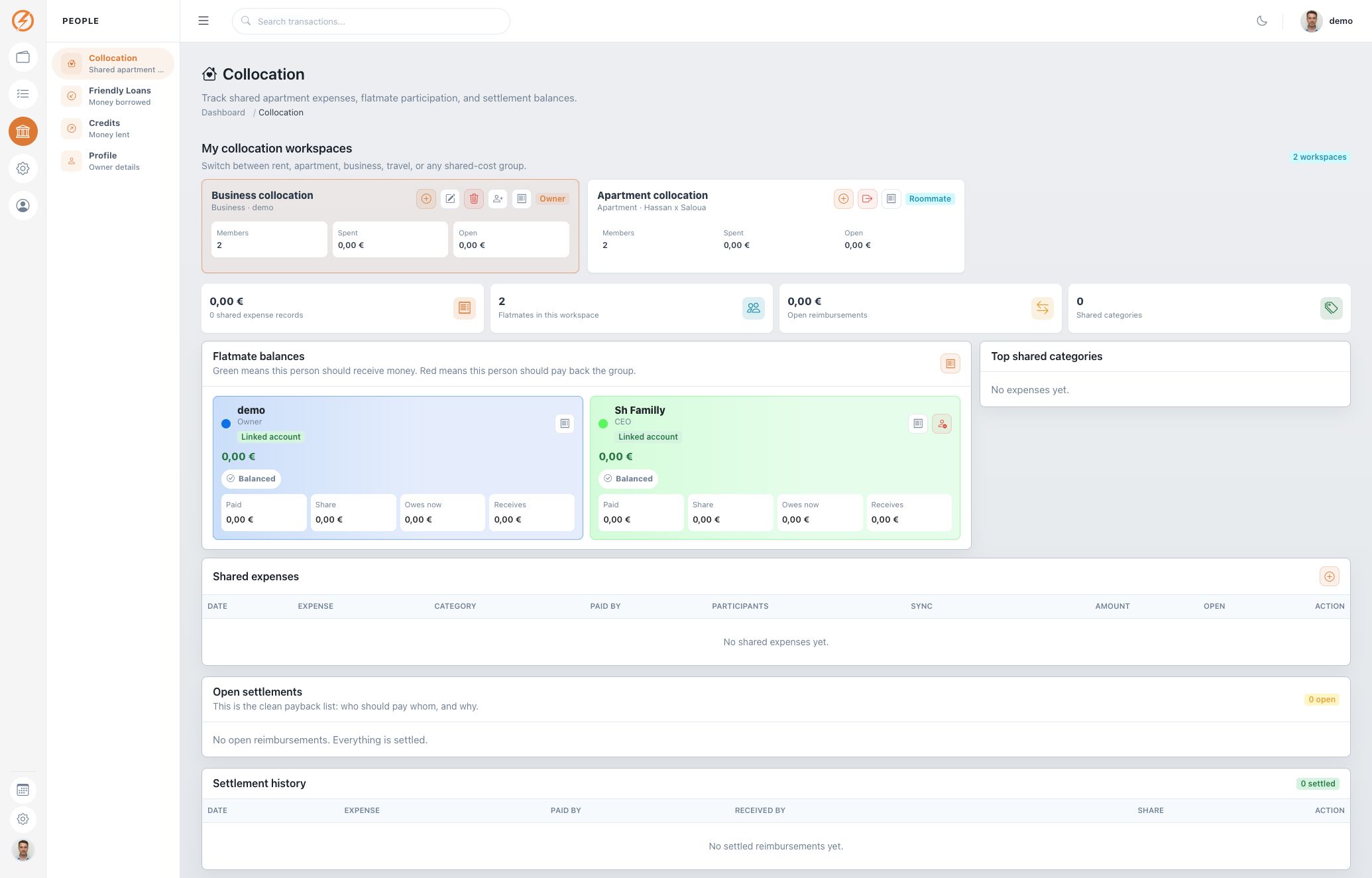Click the Balanced badge on Sh Familly's card
The height and width of the screenshot is (878, 1372).
coord(628,479)
